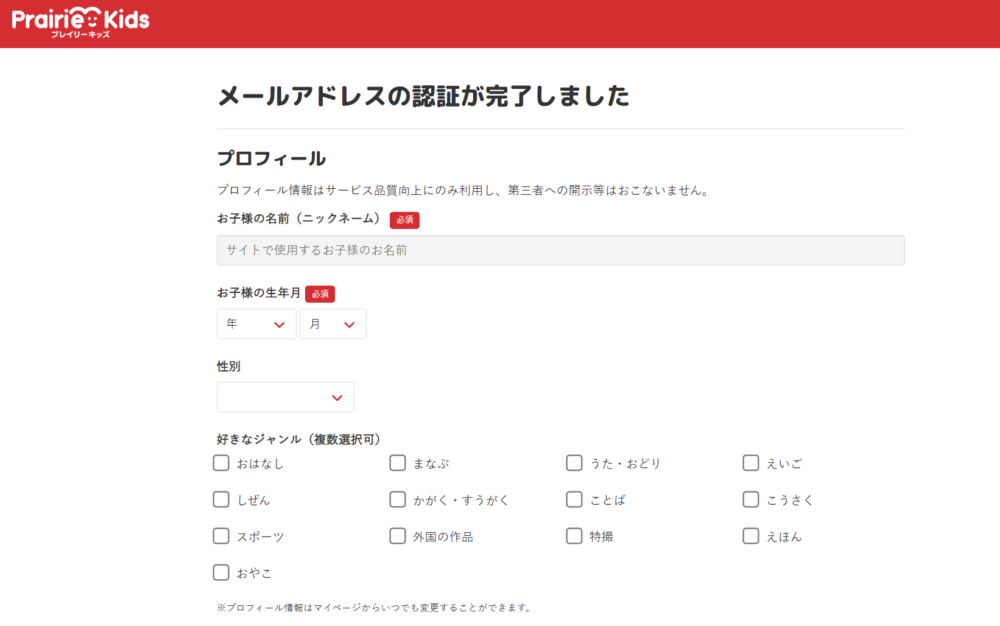The height and width of the screenshot is (626, 1000).
Task: Check the 特撮 checkbox
Action: pos(574,536)
